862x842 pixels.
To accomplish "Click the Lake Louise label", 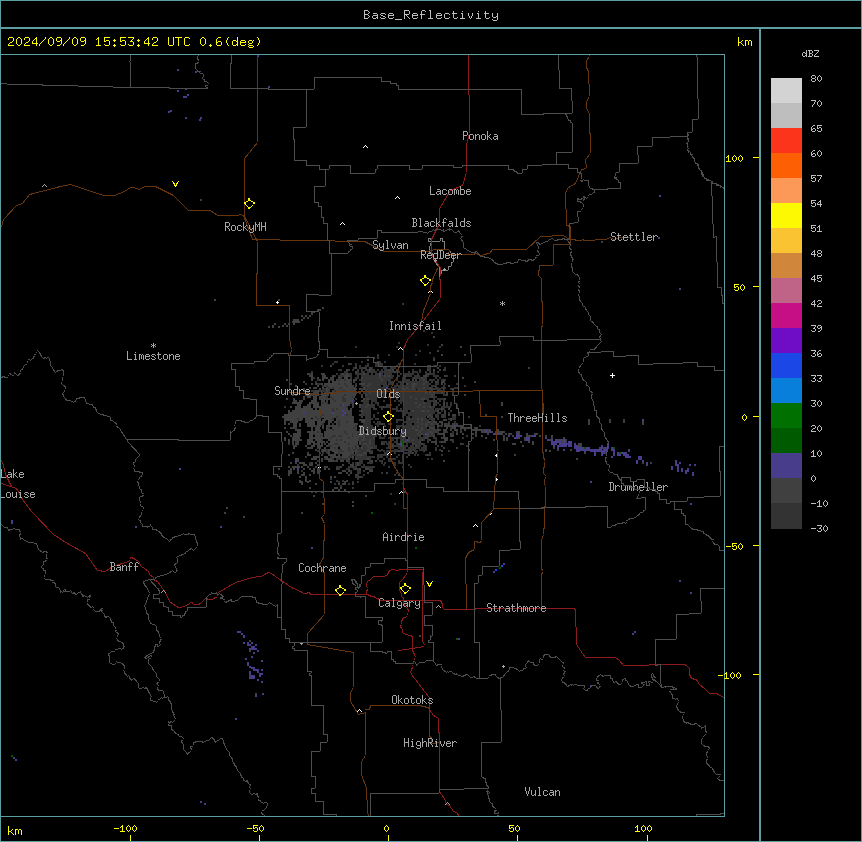I will 18,484.
